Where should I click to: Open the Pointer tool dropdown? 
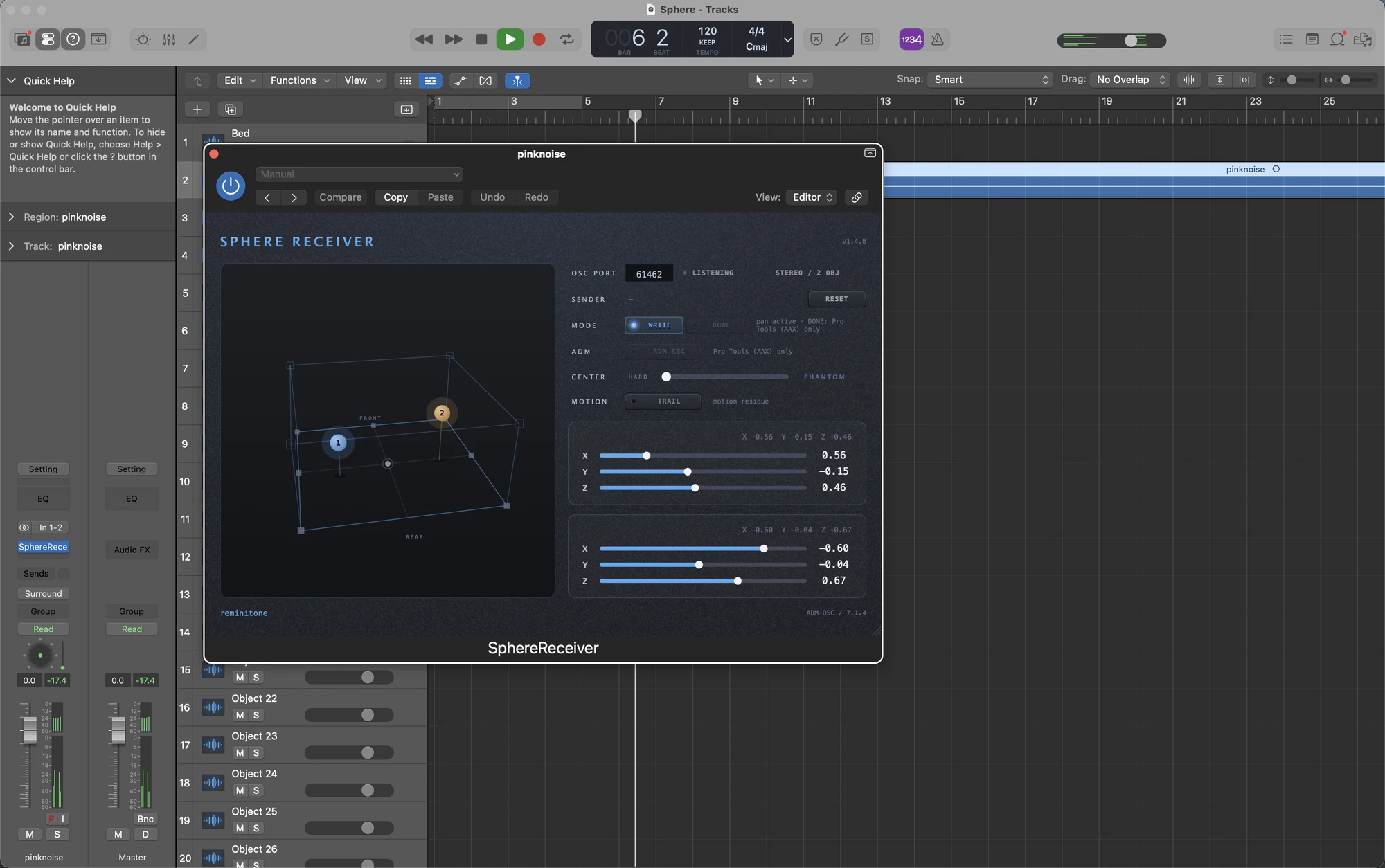point(764,81)
